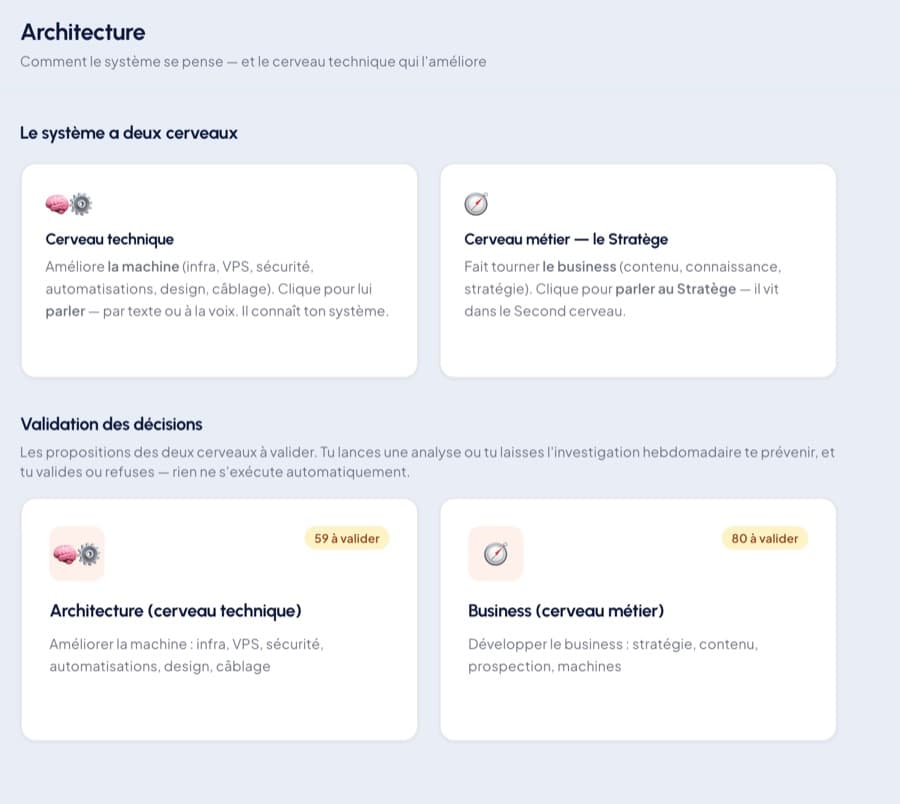Viewport: 900px width, 804px height.
Task: Click the '80 à valider' badge
Action: coord(765,538)
